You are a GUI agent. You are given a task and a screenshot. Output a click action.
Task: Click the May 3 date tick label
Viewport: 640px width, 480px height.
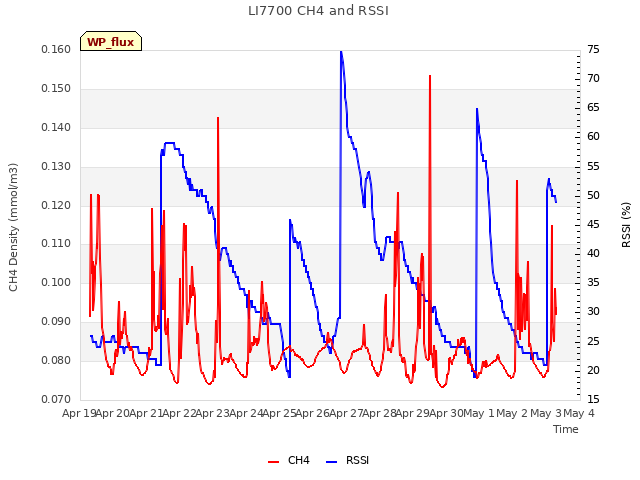click(546, 413)
